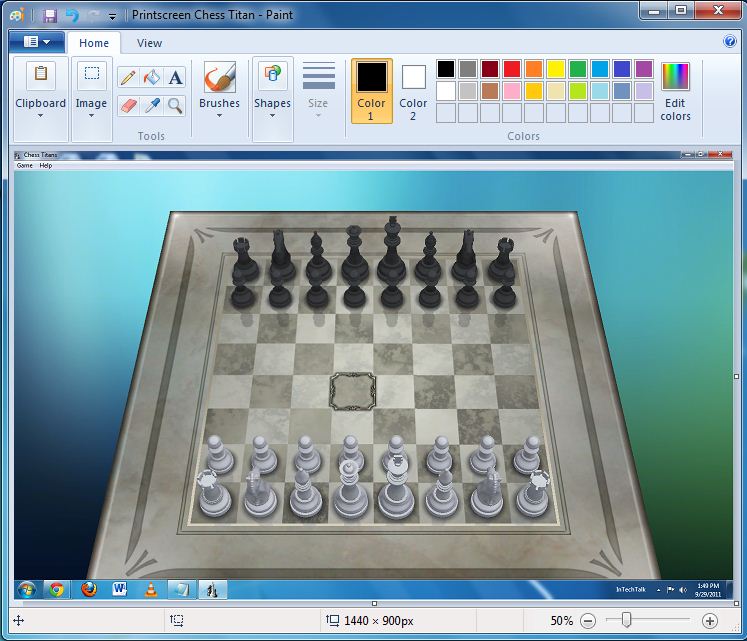The width and height of the screenshot is (747, 641).
Task: Click the Brushes icon
Action: coord(220,77)
